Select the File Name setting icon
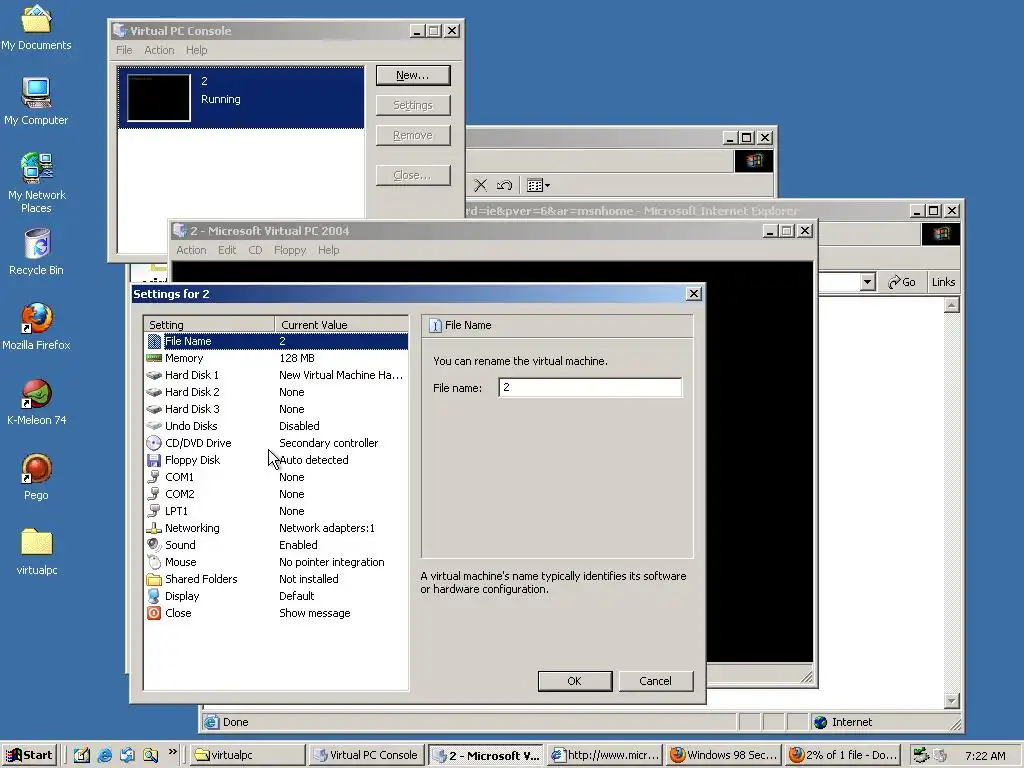Image resolution: width=1024 pixels, height=768 pixels. click(x=154, y=341)
